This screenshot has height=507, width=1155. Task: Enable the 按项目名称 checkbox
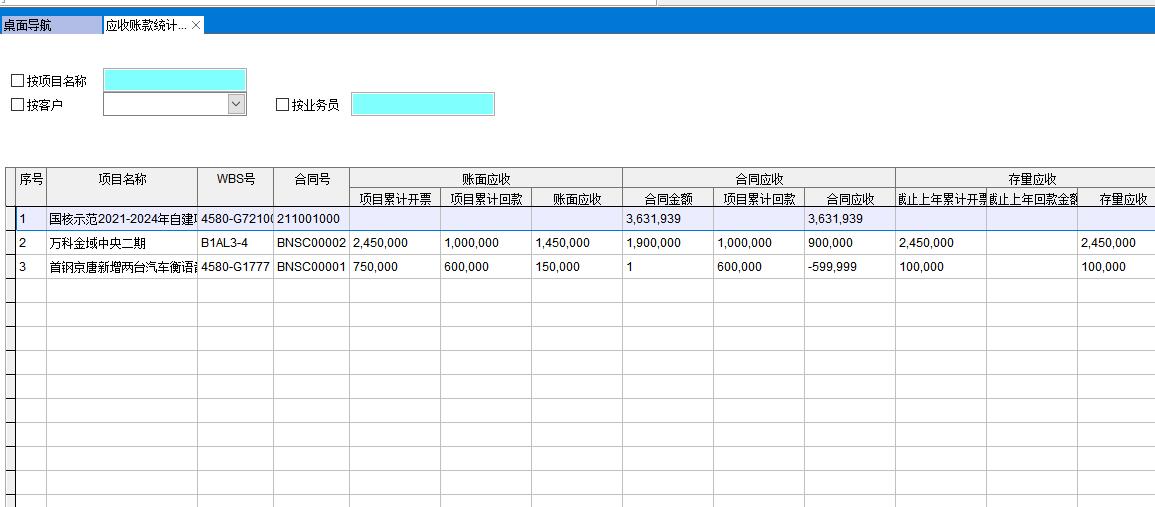(18, 81)
